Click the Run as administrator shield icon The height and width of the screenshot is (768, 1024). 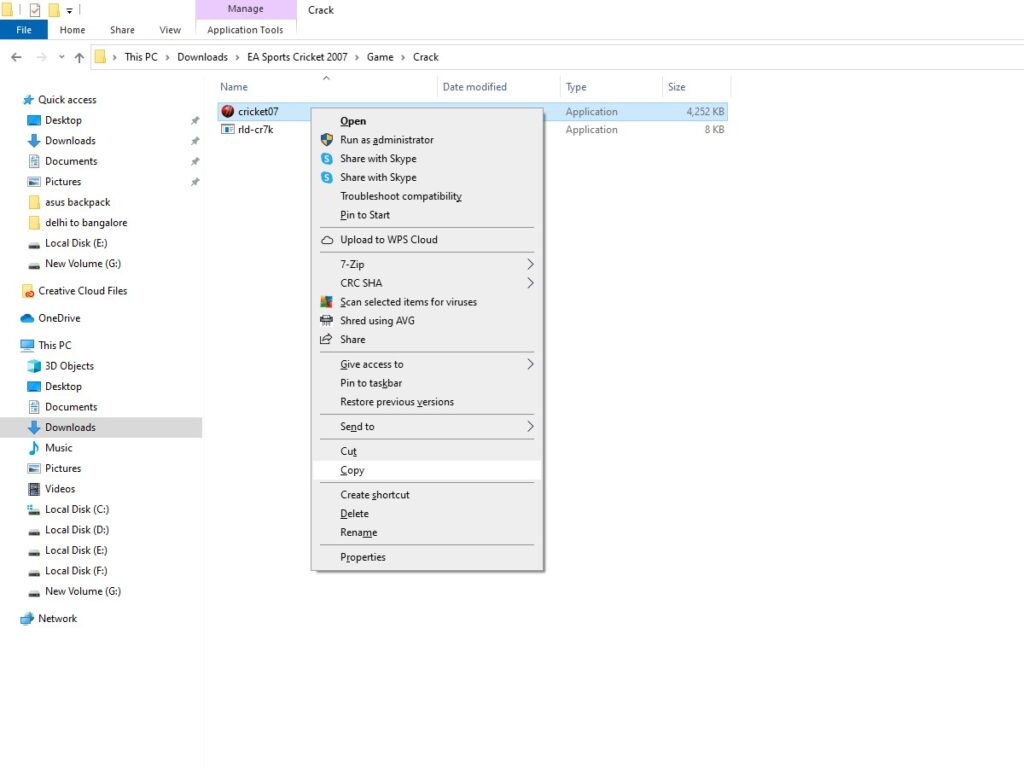tap(326, 140)
